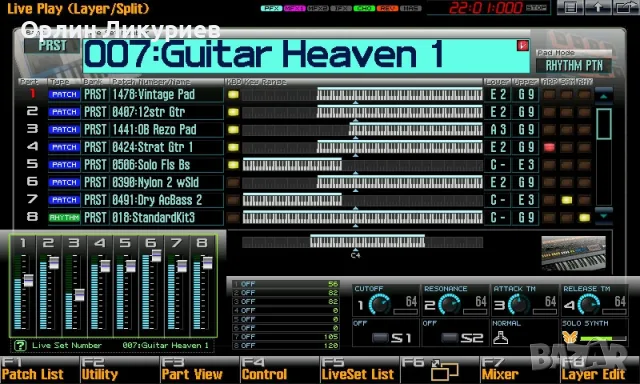Click the IFX effect indicator
The height and width of the screenshot is (384, 640).
(341, 8)
